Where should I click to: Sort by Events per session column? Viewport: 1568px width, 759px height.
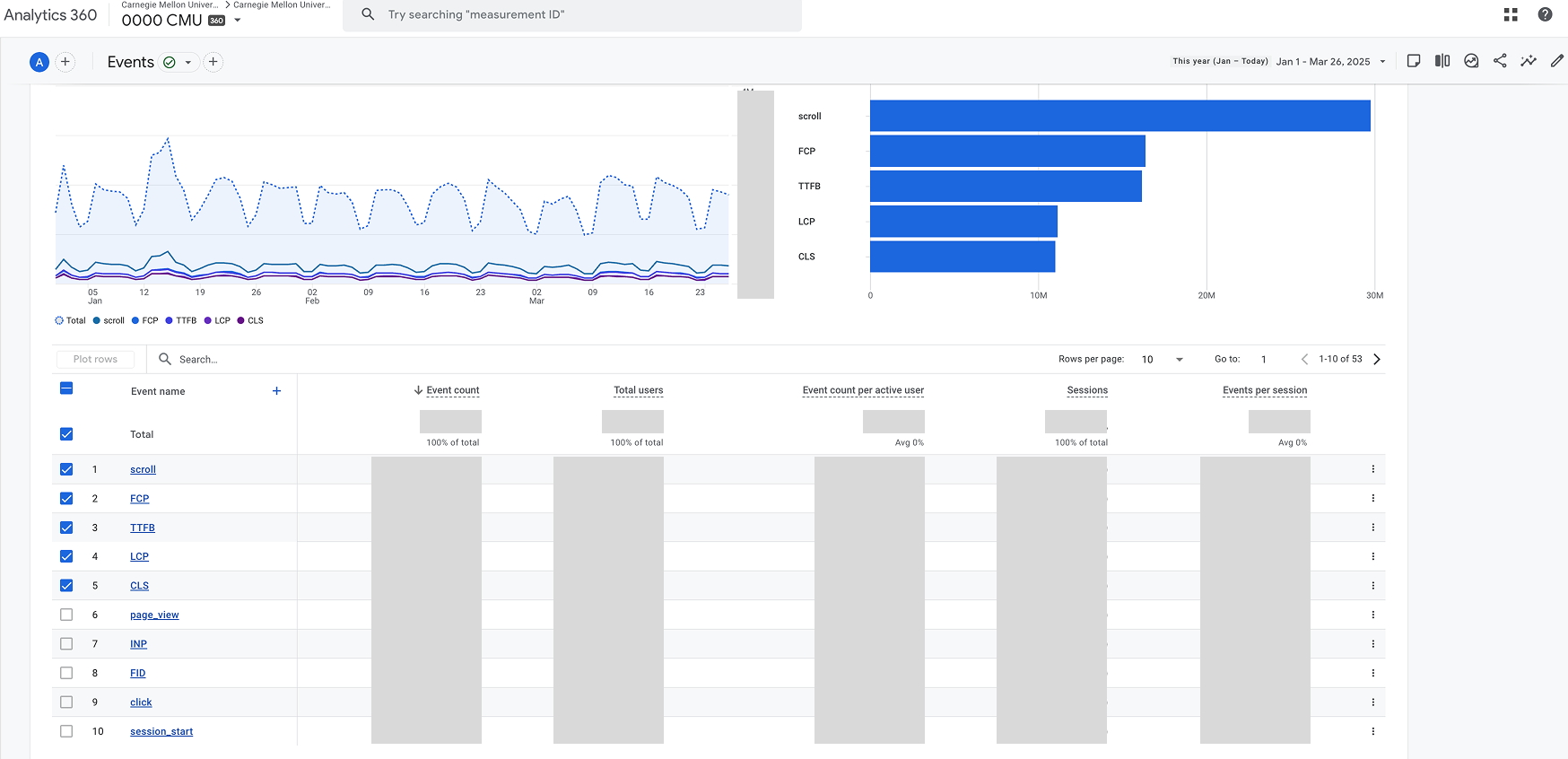pos(1264,390)
